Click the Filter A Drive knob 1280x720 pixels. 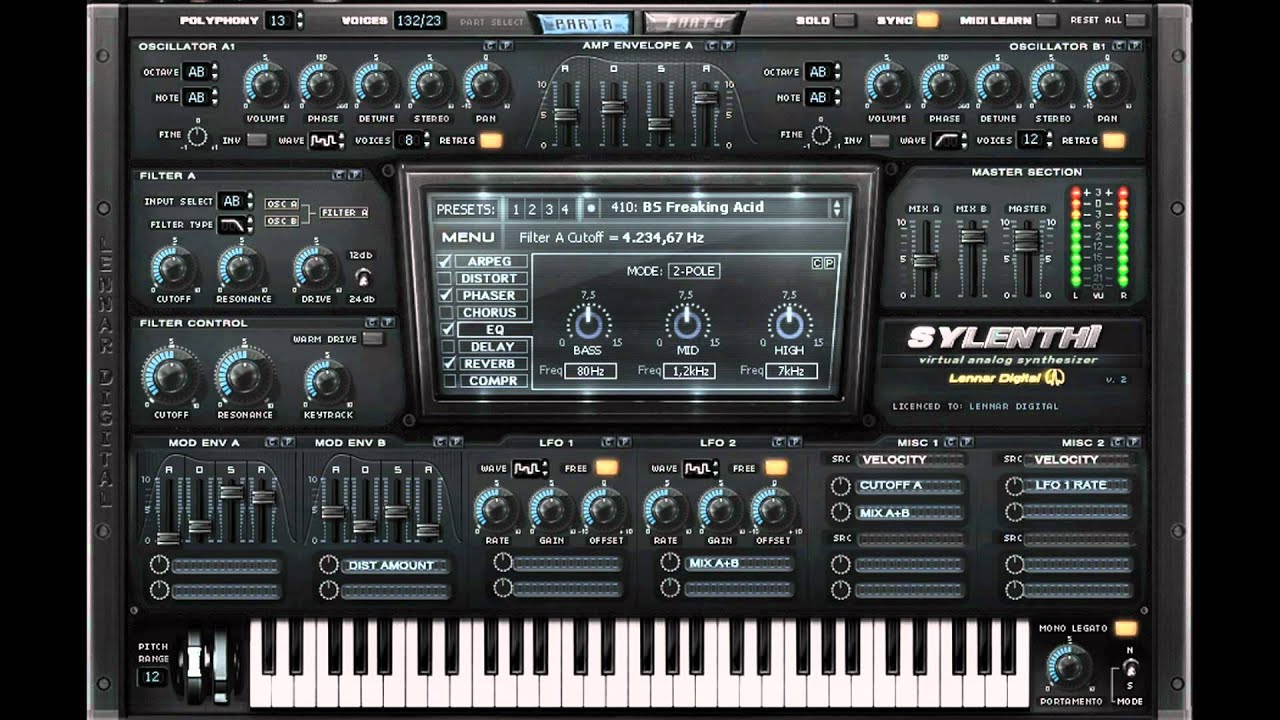pos(316,268)
